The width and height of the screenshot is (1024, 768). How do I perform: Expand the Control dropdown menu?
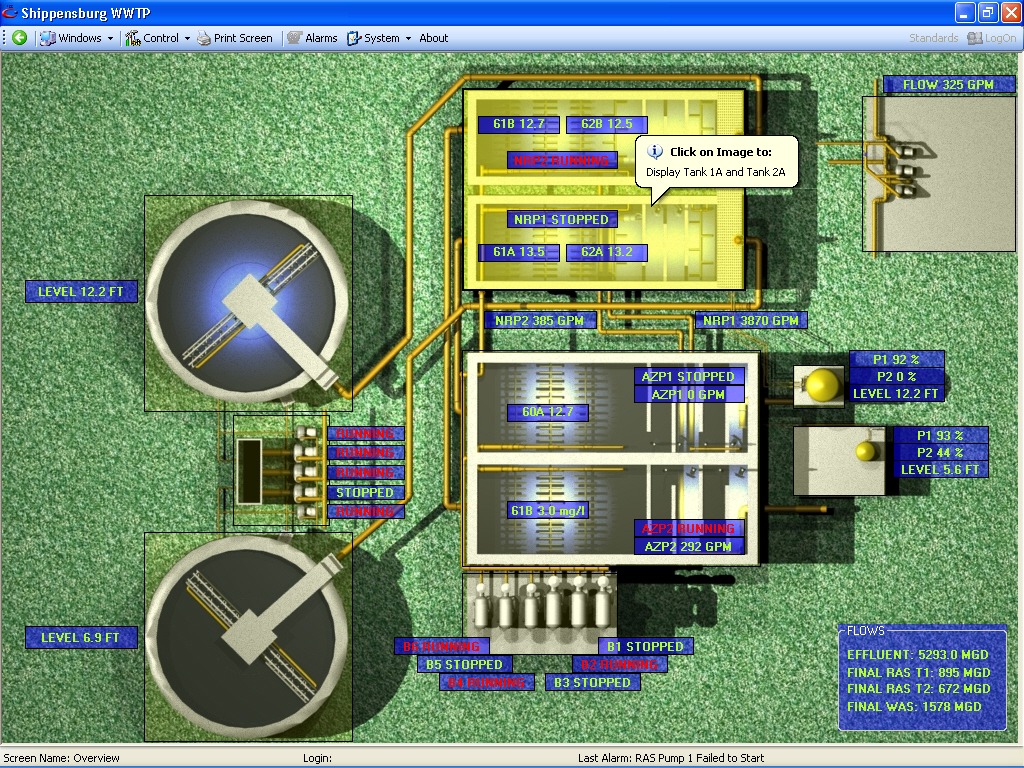(160, 38)
